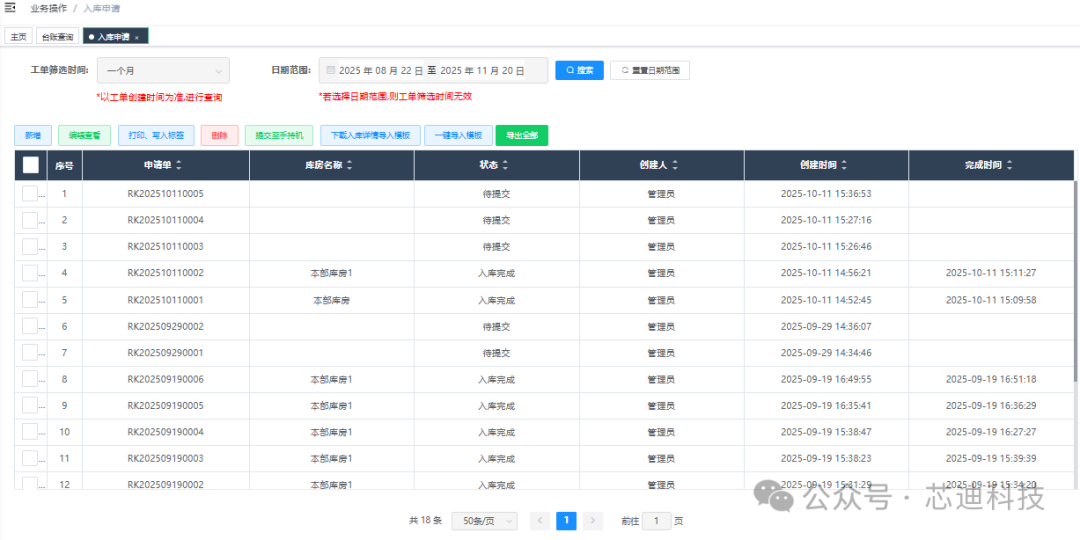
Task: Click the application number RK202509190003
Action: click(x=165, y=458)
